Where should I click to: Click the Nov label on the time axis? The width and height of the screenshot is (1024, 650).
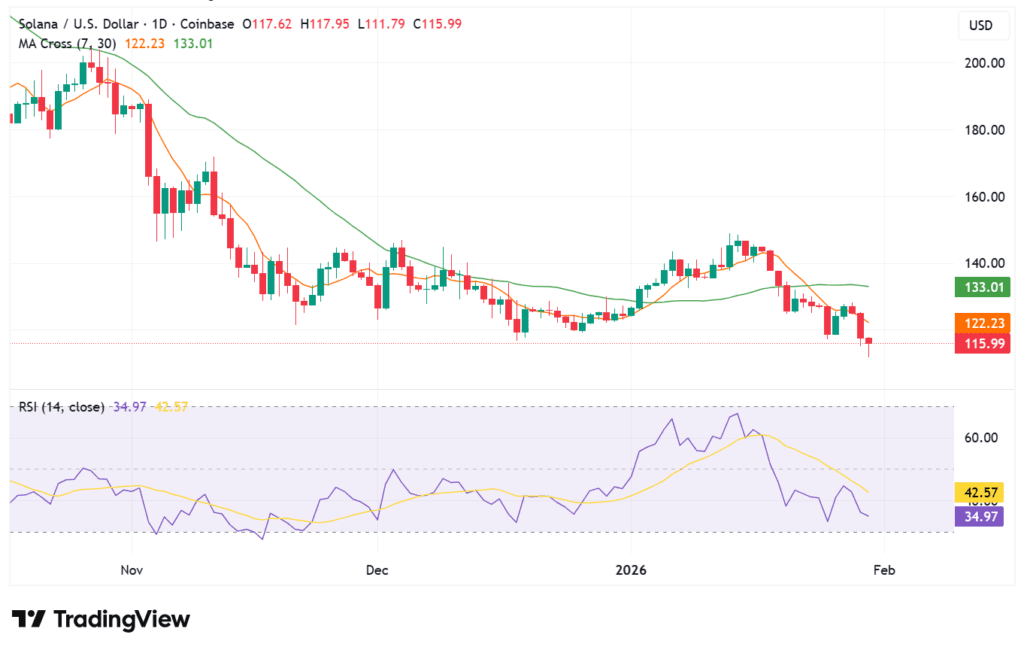(130, 570)
